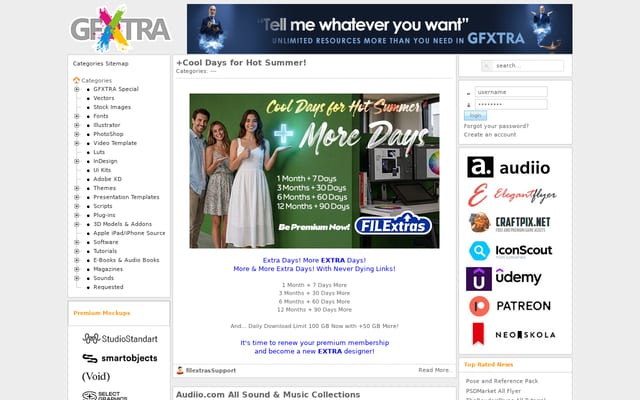Click the home icon beside Categories

click(76, 80)
